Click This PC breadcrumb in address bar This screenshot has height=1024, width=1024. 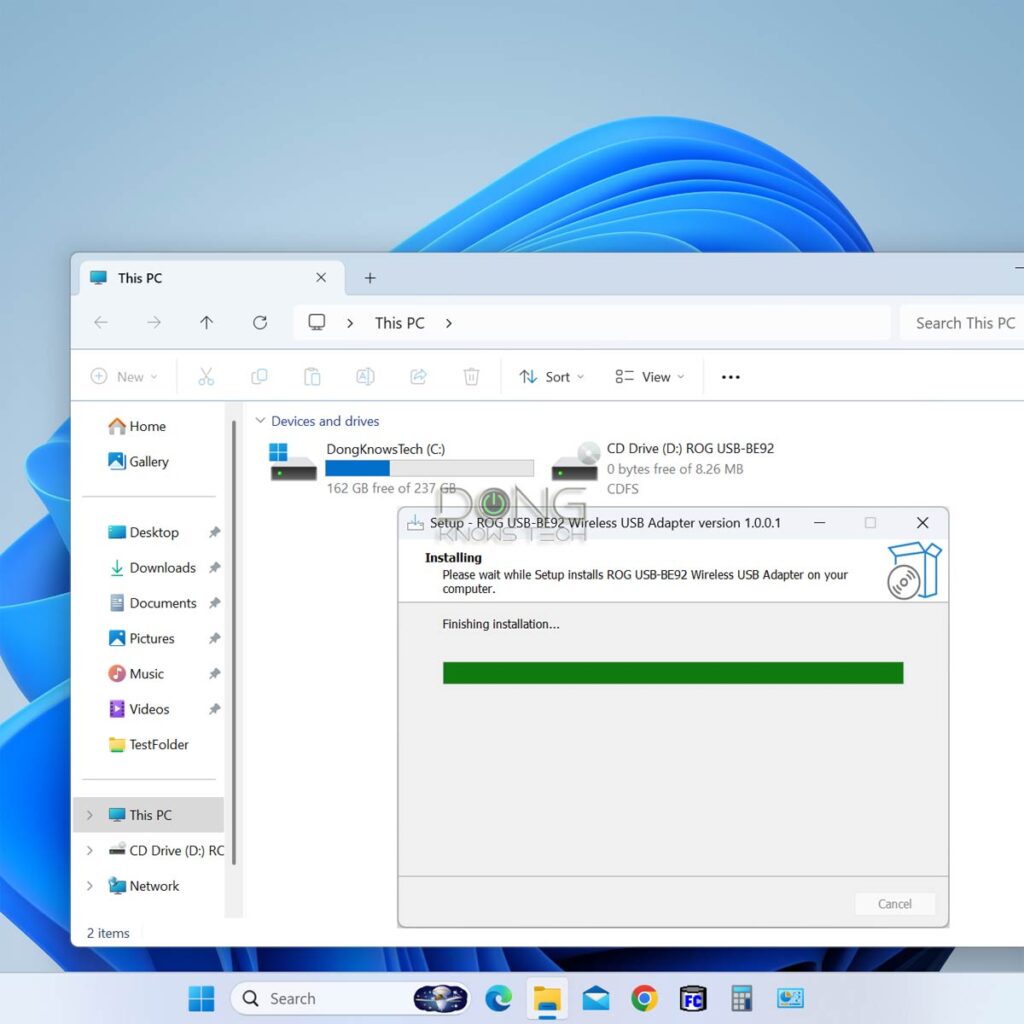(x=400, y=323)
